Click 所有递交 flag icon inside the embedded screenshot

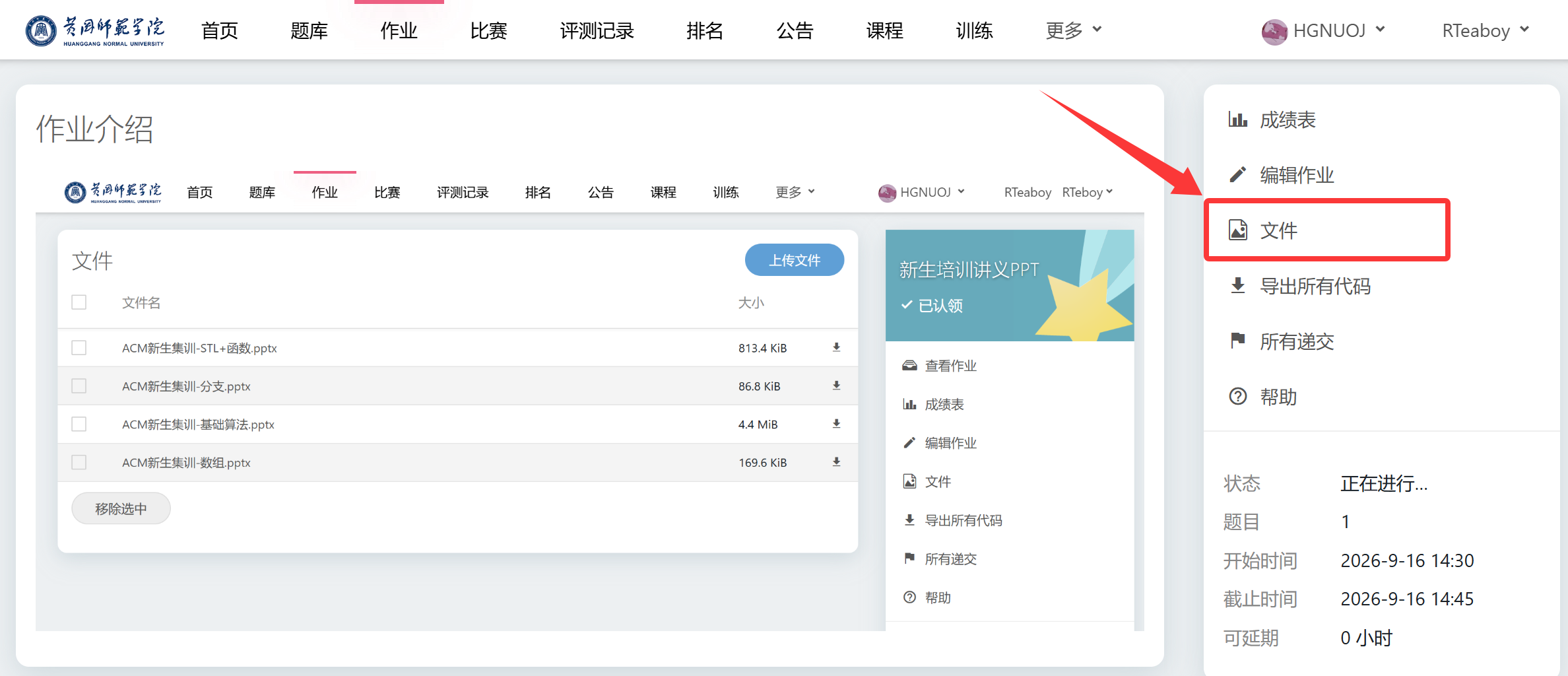coord(909,558)
